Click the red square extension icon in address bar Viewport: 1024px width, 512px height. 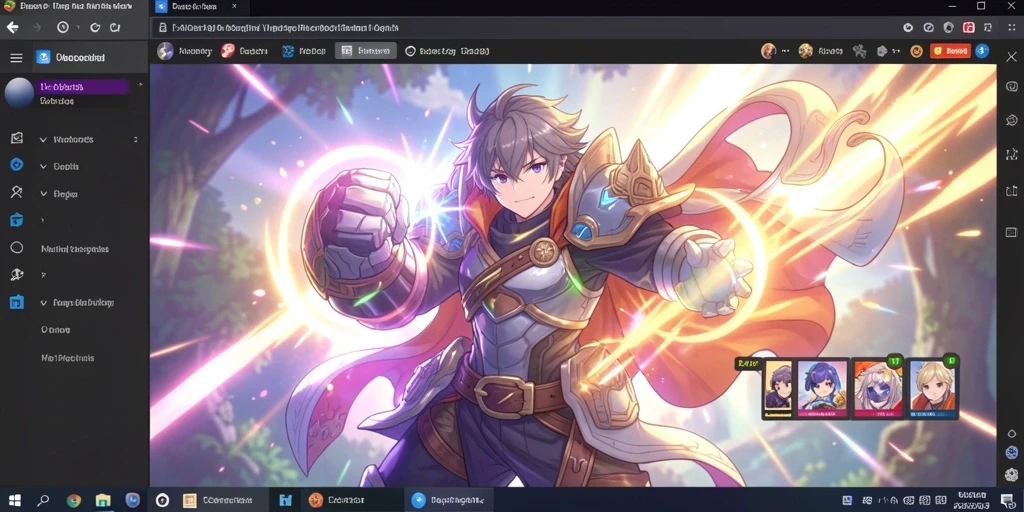pyautogui.click(x=968, y=27)
